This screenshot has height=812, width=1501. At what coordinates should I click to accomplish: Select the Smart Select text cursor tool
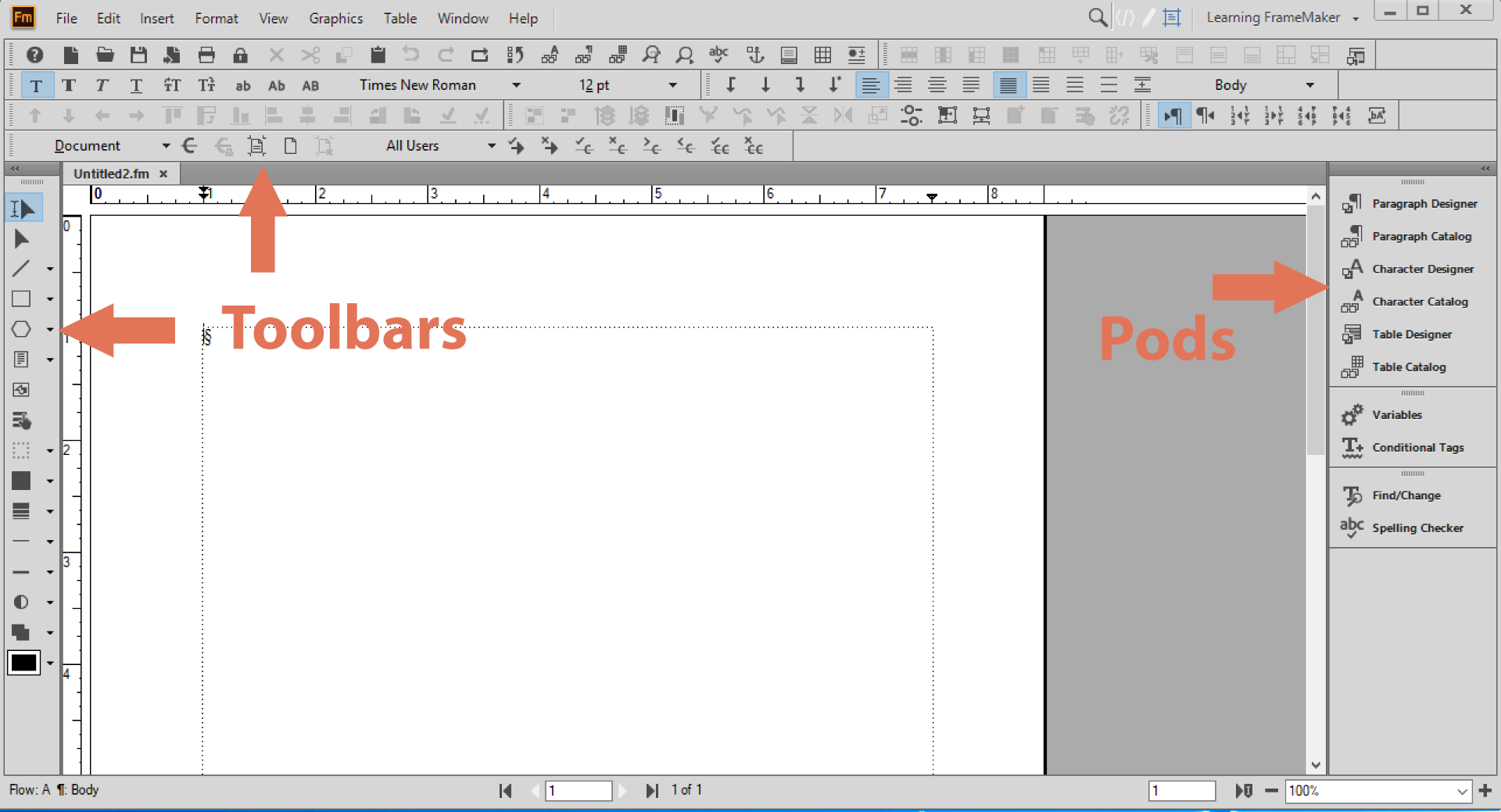(23, 209)
